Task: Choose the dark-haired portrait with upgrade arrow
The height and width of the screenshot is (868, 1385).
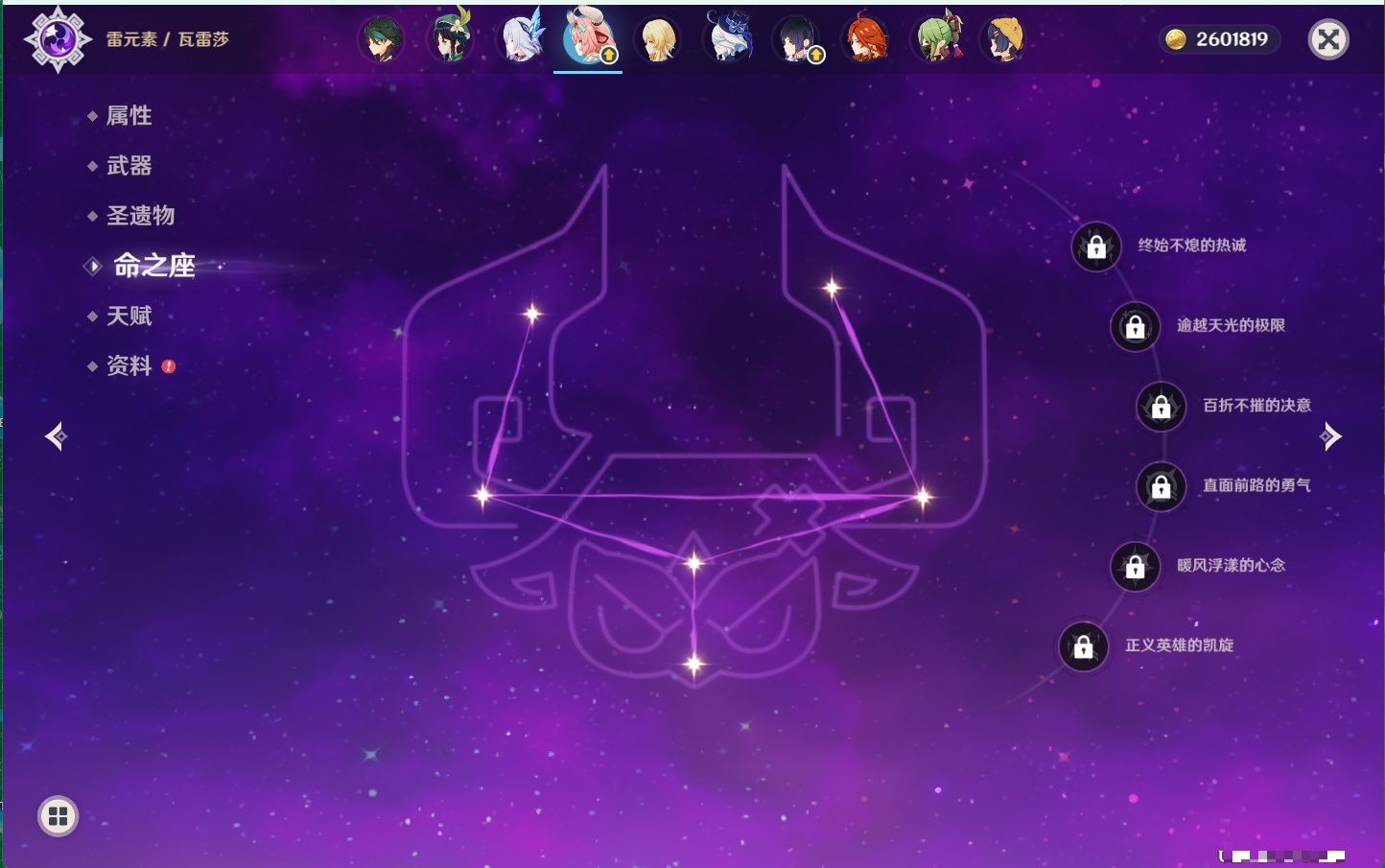Action: (798, 39)
